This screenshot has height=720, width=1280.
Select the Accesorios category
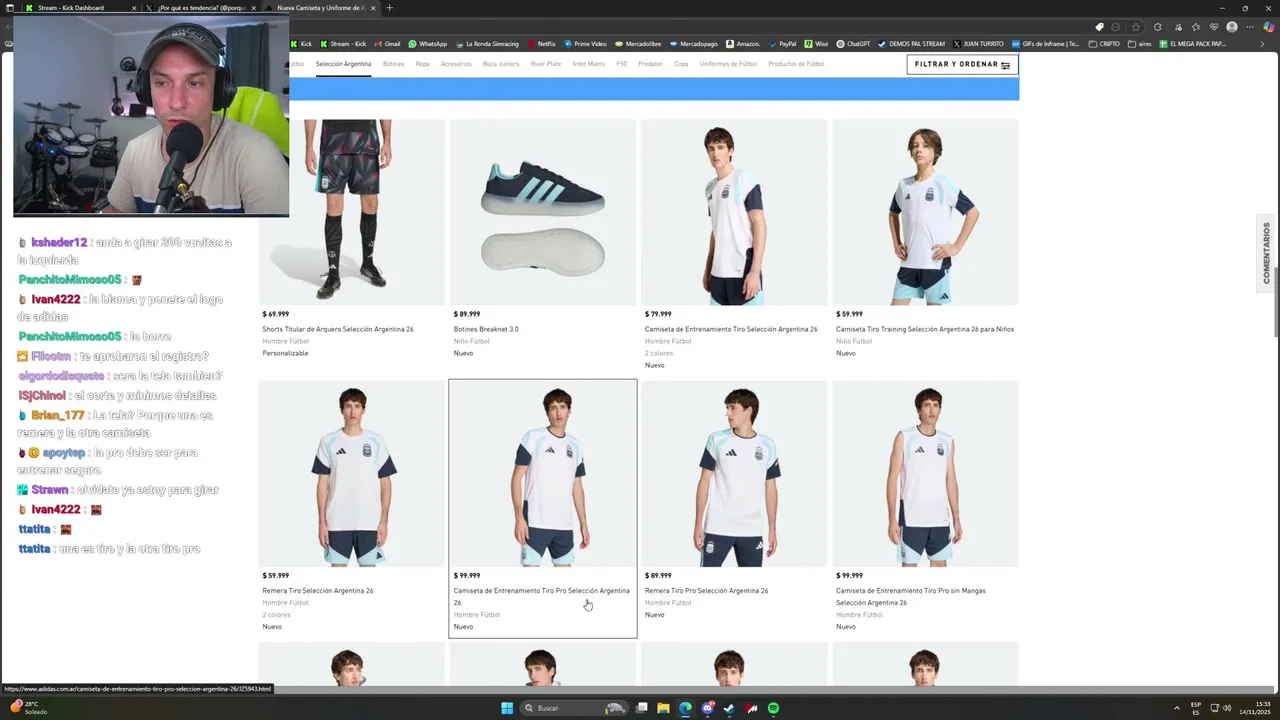456,64
